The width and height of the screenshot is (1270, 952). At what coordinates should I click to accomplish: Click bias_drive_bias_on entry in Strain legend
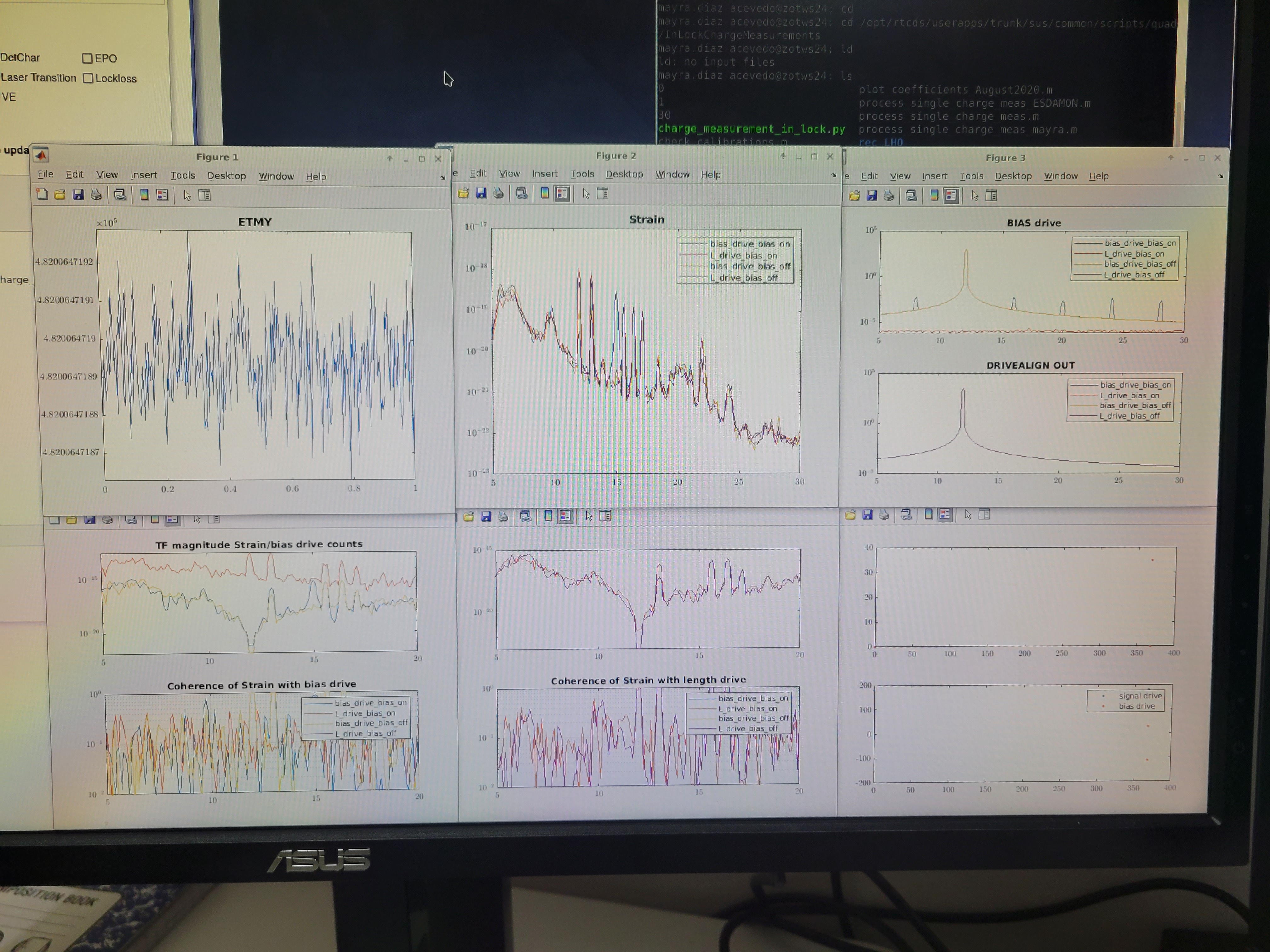[750, 244]
